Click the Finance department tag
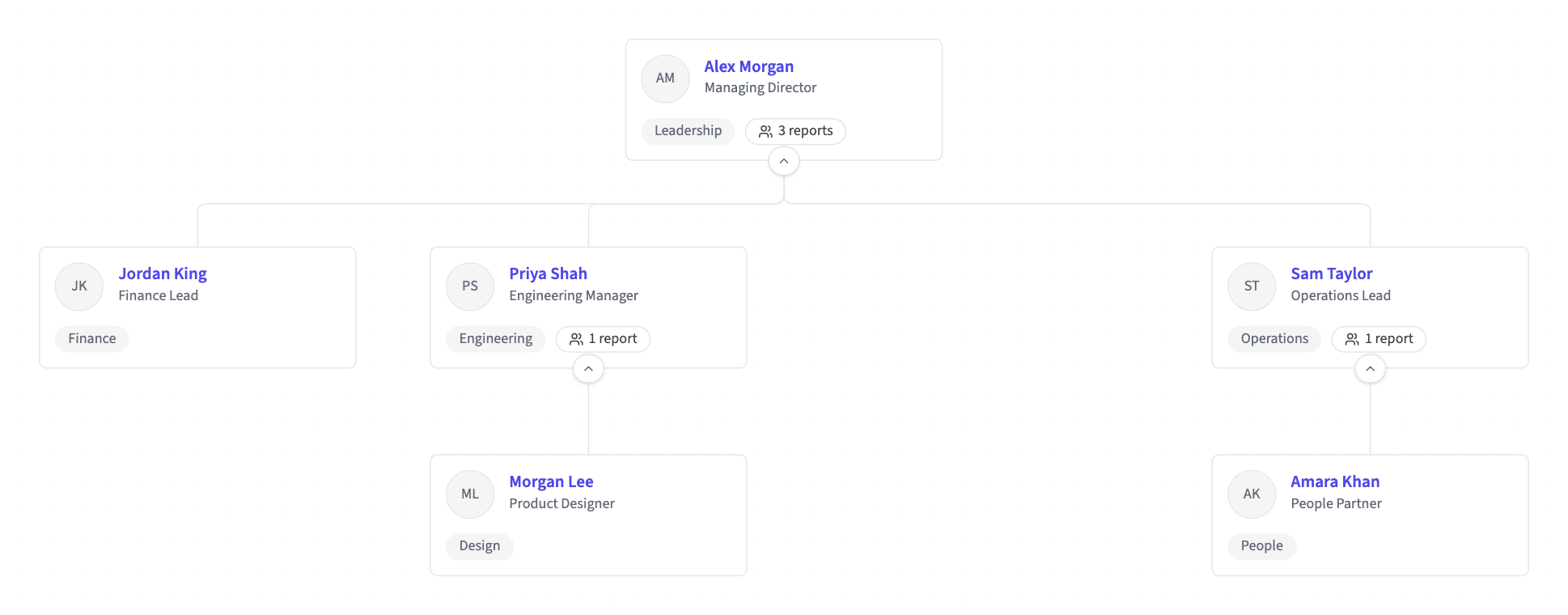 tap(92, 339)
